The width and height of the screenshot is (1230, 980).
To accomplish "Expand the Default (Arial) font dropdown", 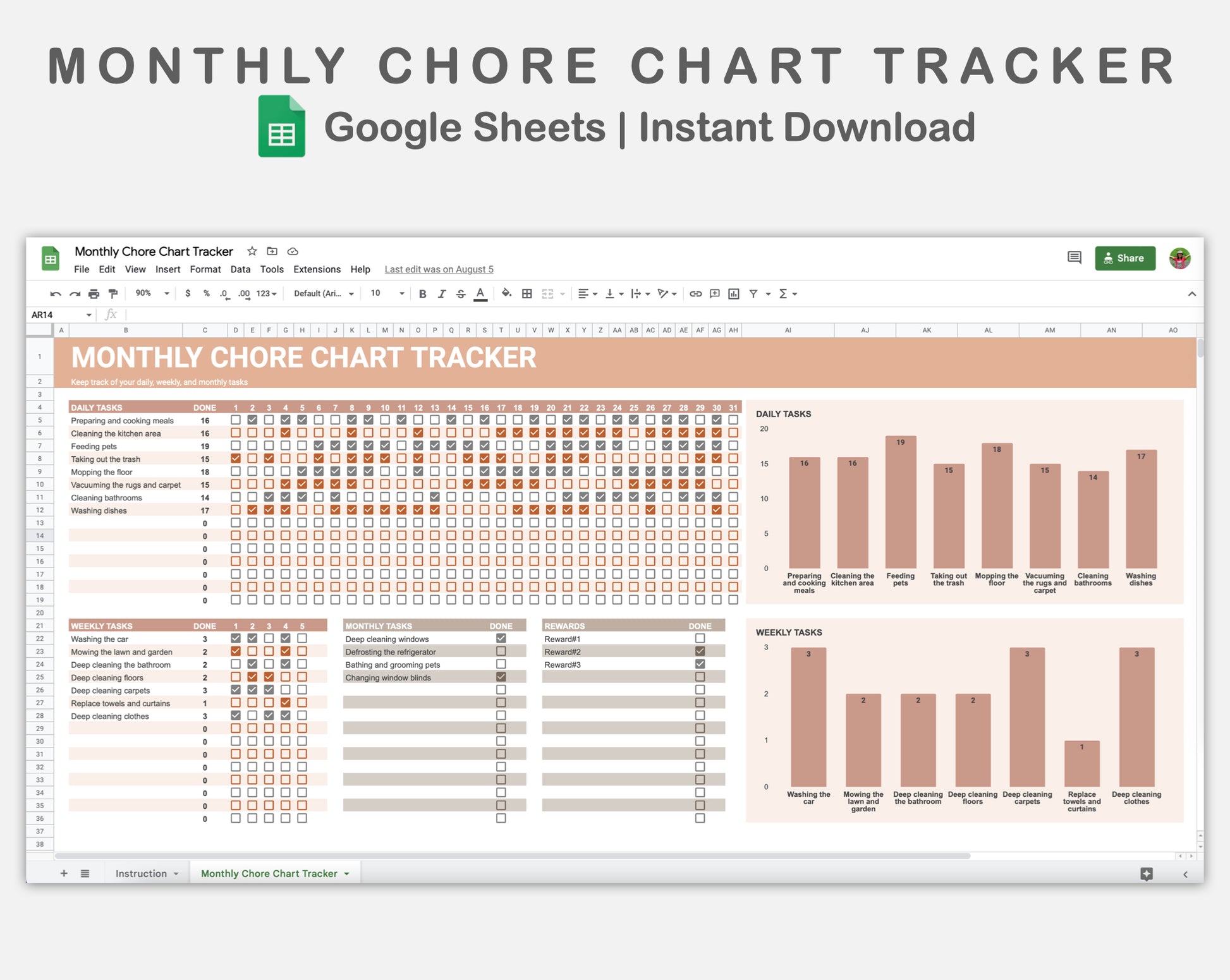I will [324, 294].
